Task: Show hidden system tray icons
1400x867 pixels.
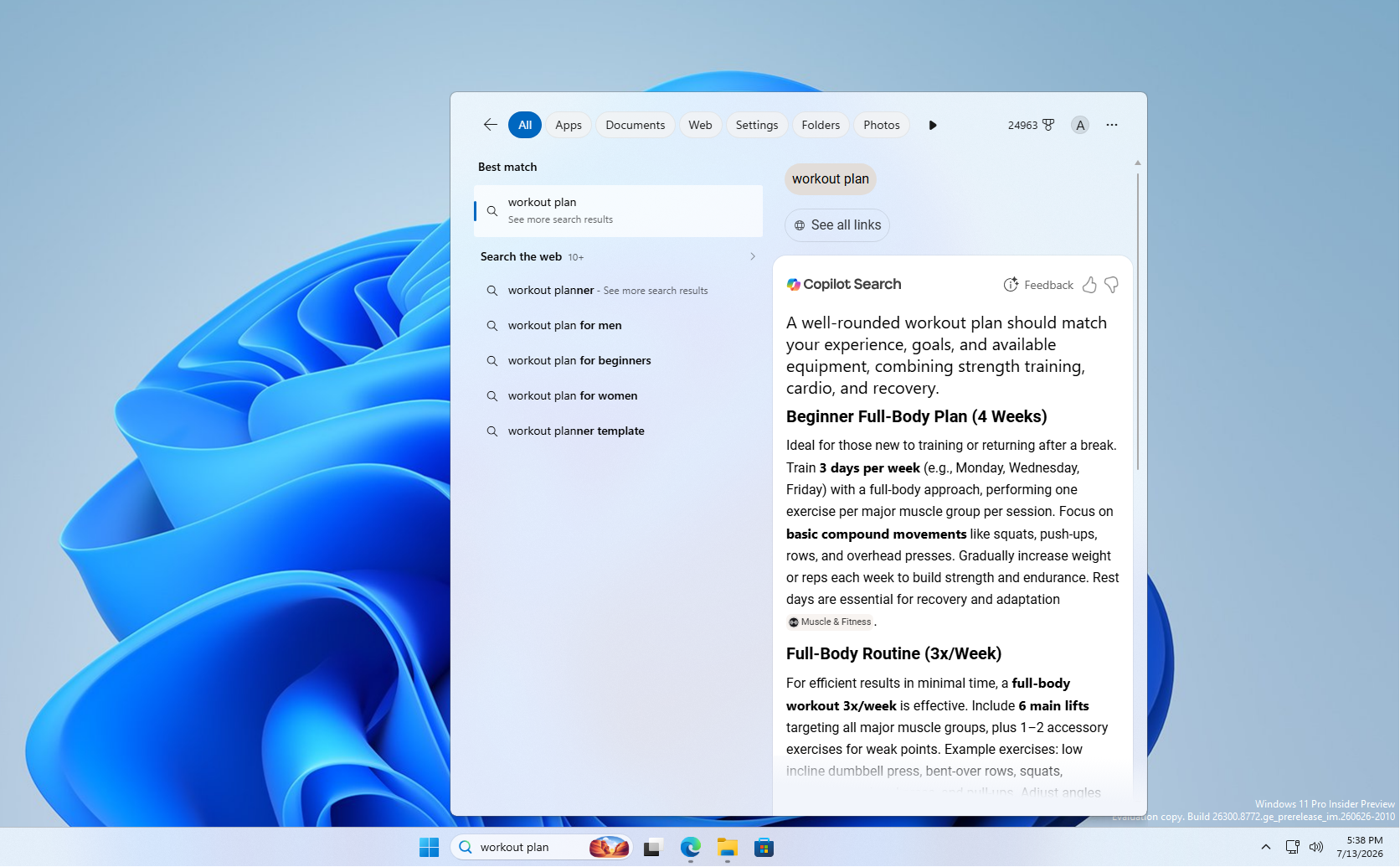Action: (x=1266, y=848)
